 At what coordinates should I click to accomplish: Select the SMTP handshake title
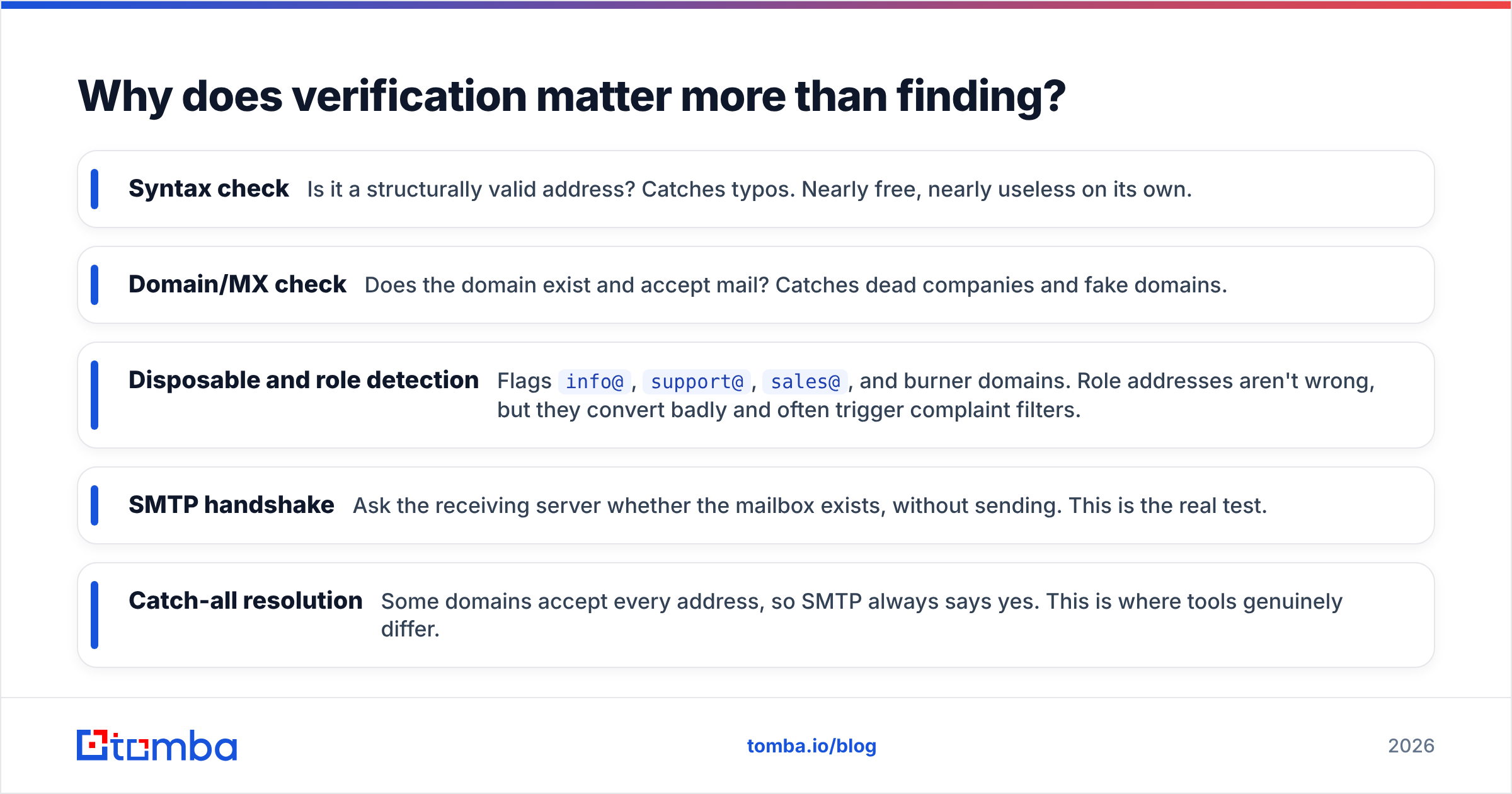231,505
